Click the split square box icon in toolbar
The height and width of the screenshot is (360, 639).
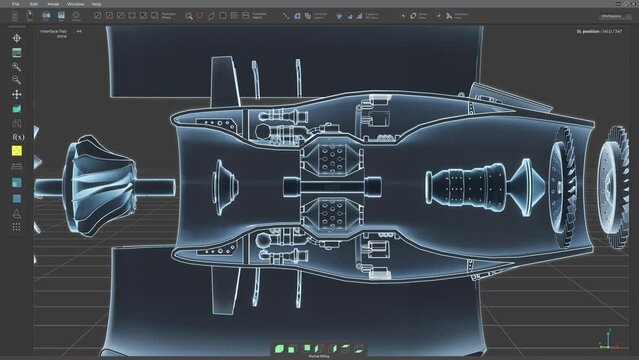pos(245,15)
